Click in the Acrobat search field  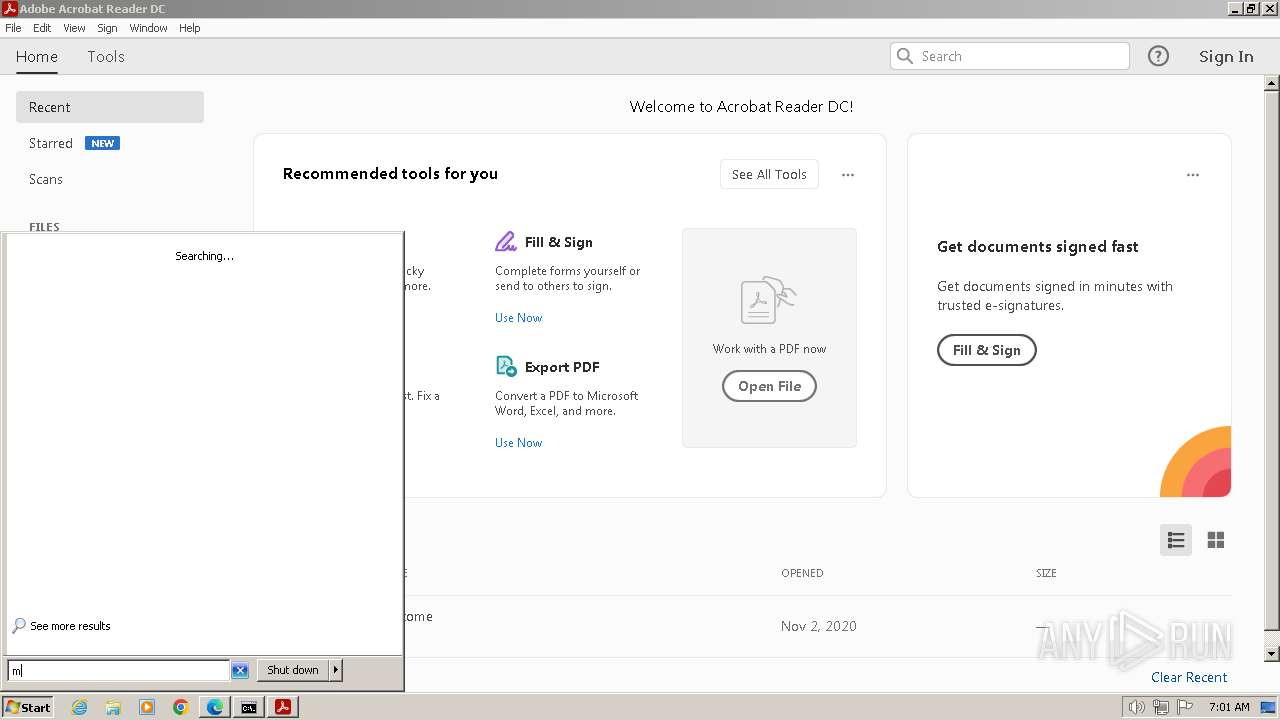(x=1010, y=56)
